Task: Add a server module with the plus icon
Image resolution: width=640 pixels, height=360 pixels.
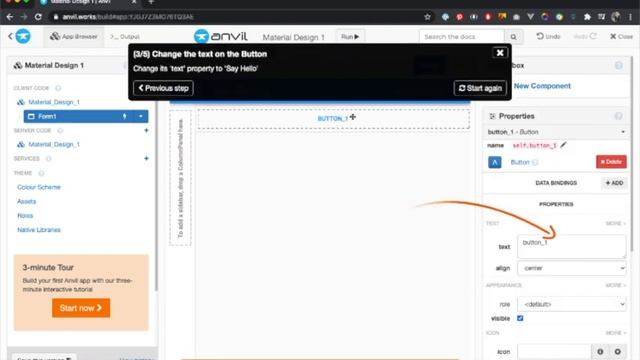Action: click(x=146, y=131)
